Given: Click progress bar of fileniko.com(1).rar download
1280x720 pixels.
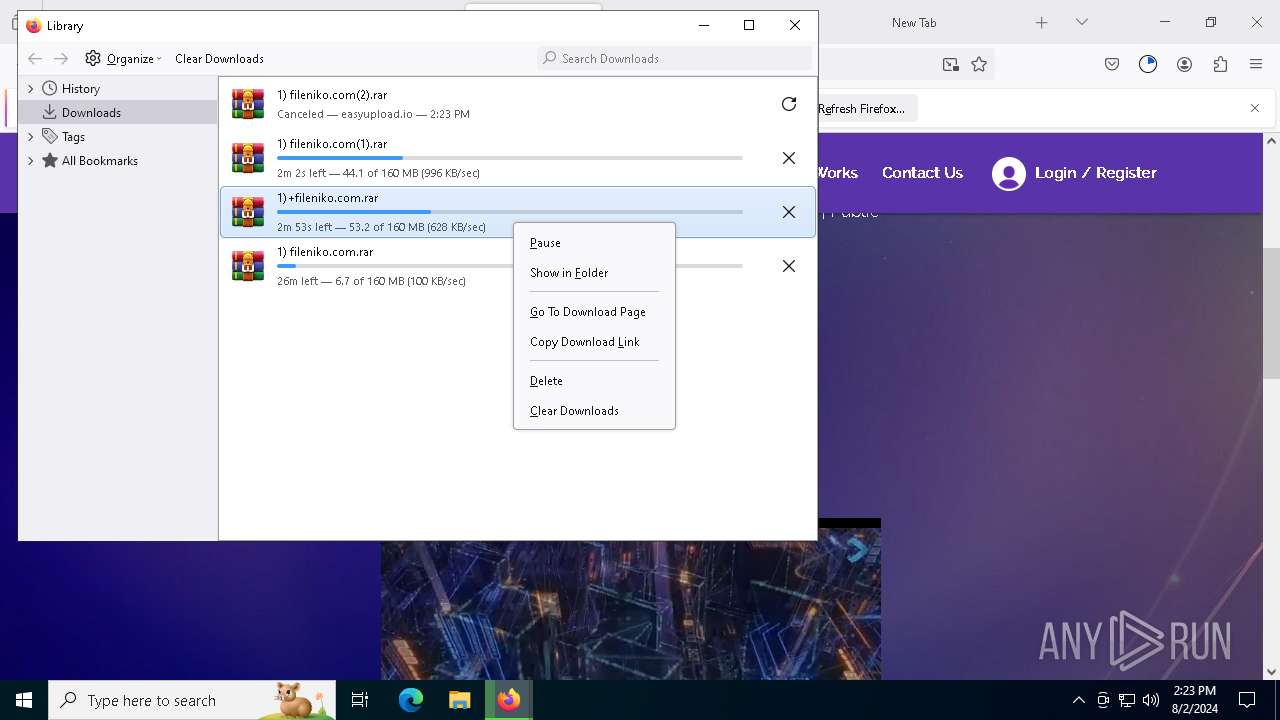Looking at the screenshot, I should [x=510, y=158].
